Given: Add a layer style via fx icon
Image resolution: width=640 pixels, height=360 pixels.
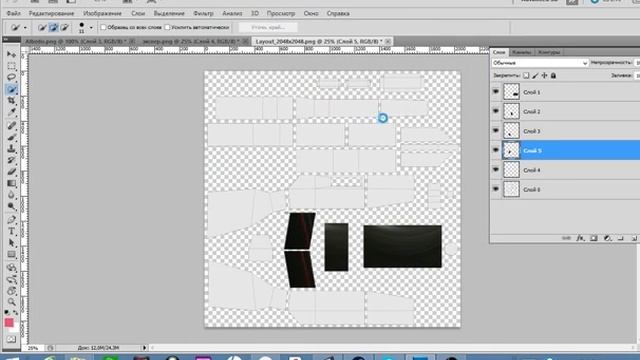Looking at the screenshot, I should pyautogui.click(x=580, y=238).
